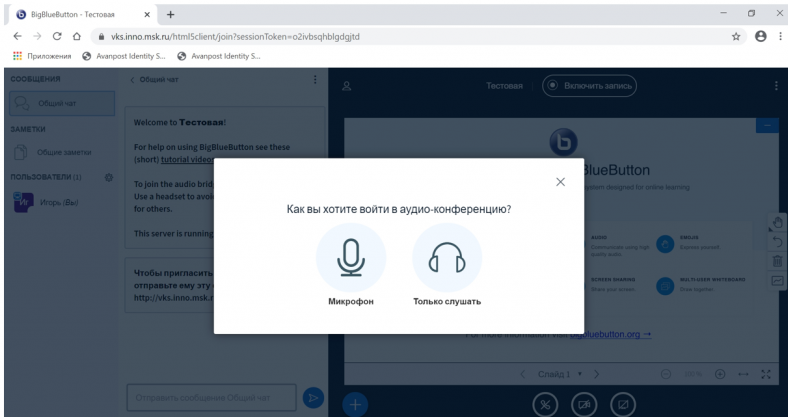
Task: Select the hand pan whiteboard tool
Action: click(778, 221)
